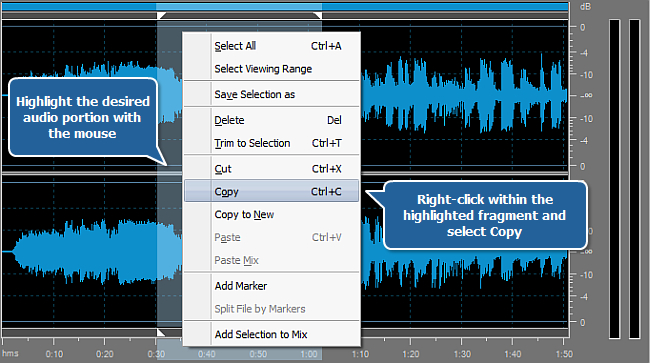
Task: Click the top-left selection start marker triangle
Action: tap(161, 16)
